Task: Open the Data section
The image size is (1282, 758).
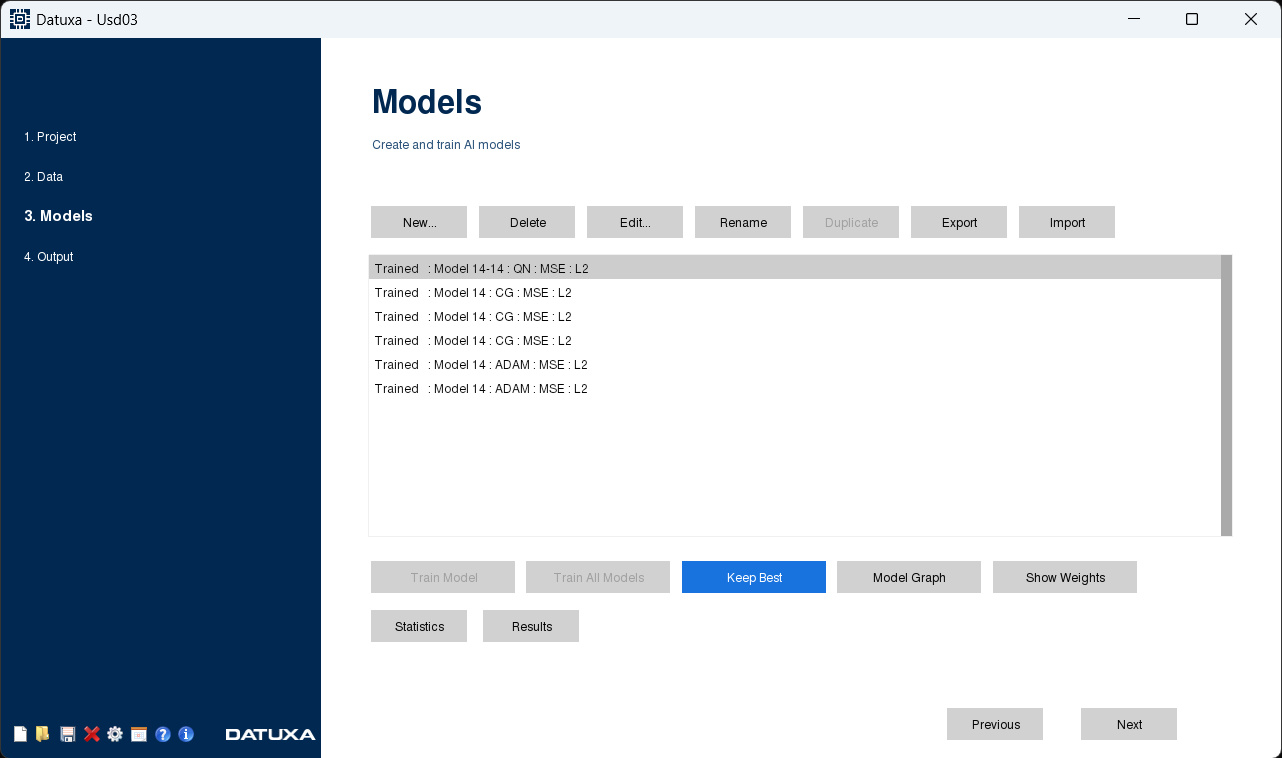Action: tap(43, 177)
